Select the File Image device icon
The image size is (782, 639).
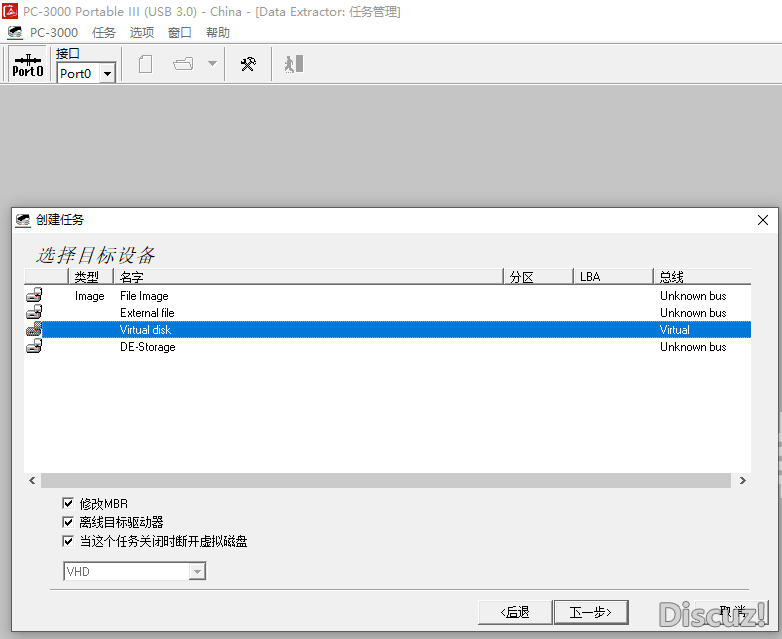click(x=34, y=295)
